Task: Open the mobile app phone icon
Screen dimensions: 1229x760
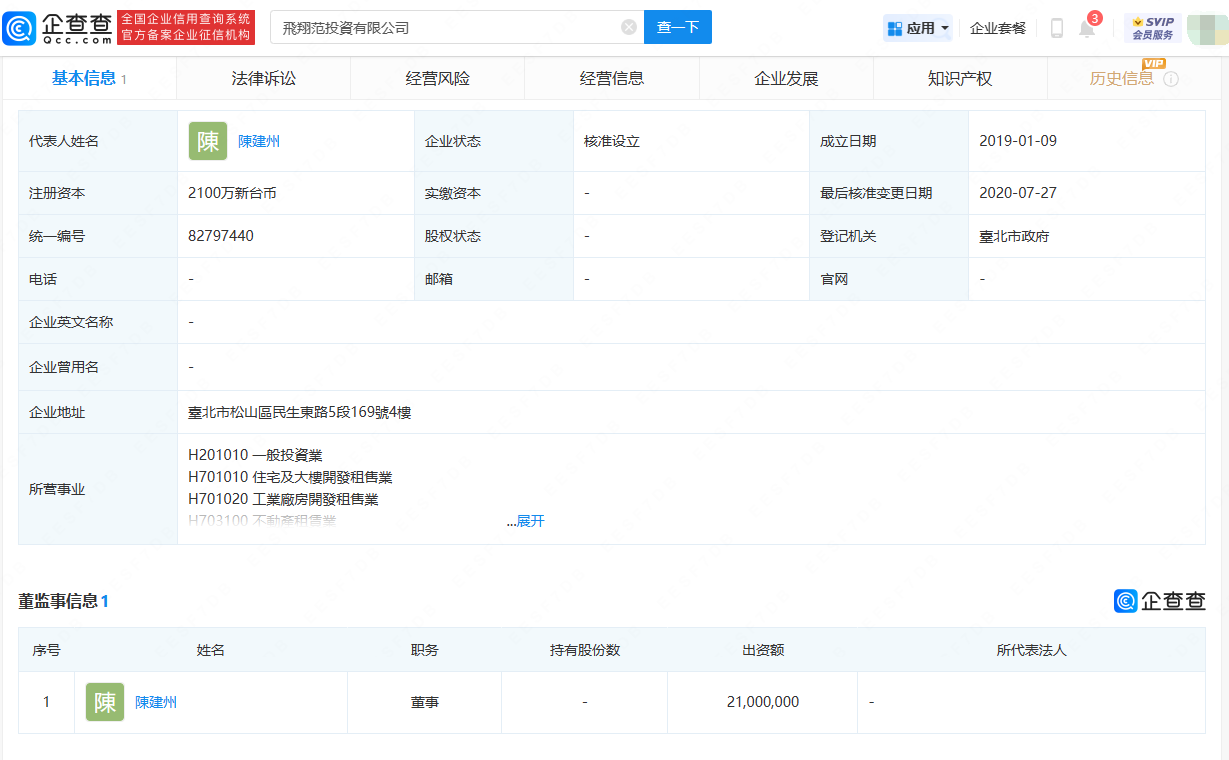Action: point(1056,28)
